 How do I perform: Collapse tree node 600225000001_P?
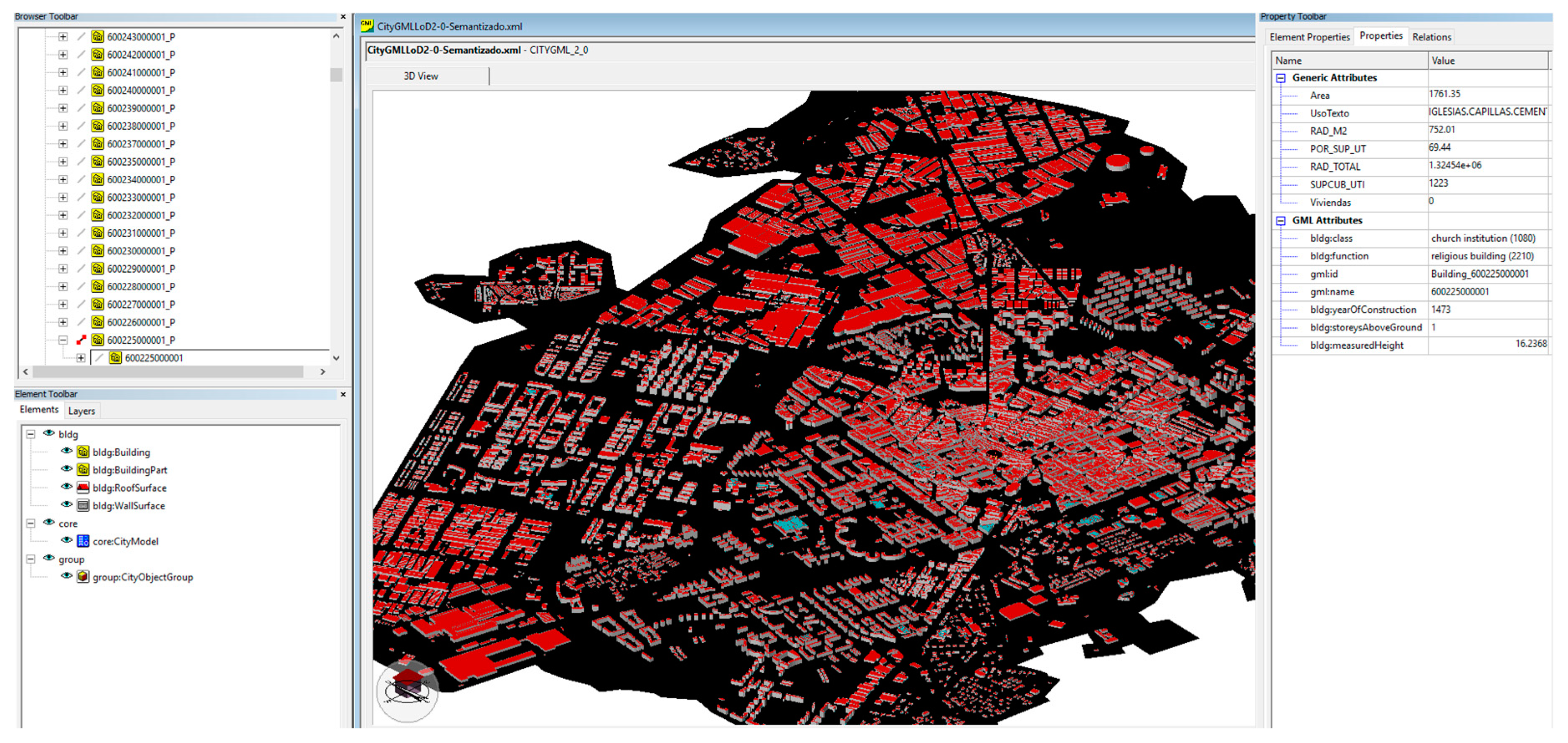point(63,340)
